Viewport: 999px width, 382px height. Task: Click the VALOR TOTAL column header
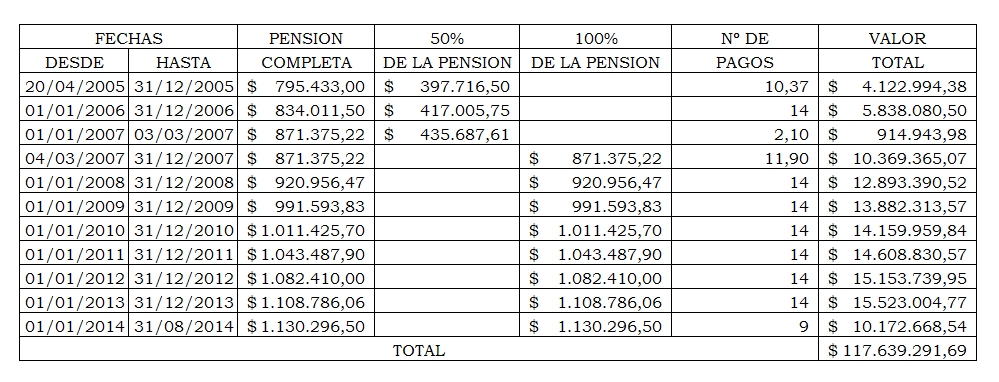[x=898, y=50]
